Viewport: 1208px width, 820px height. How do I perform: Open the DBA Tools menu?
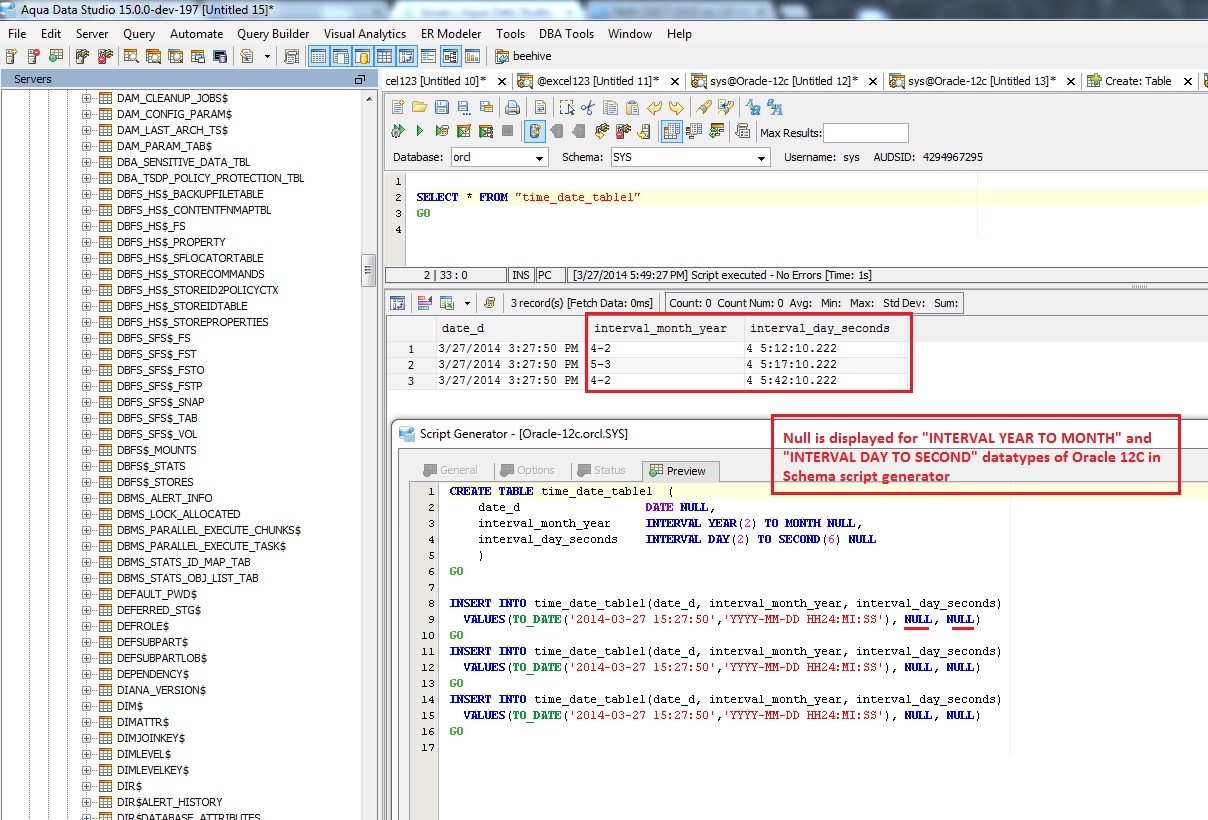[566, 33]
